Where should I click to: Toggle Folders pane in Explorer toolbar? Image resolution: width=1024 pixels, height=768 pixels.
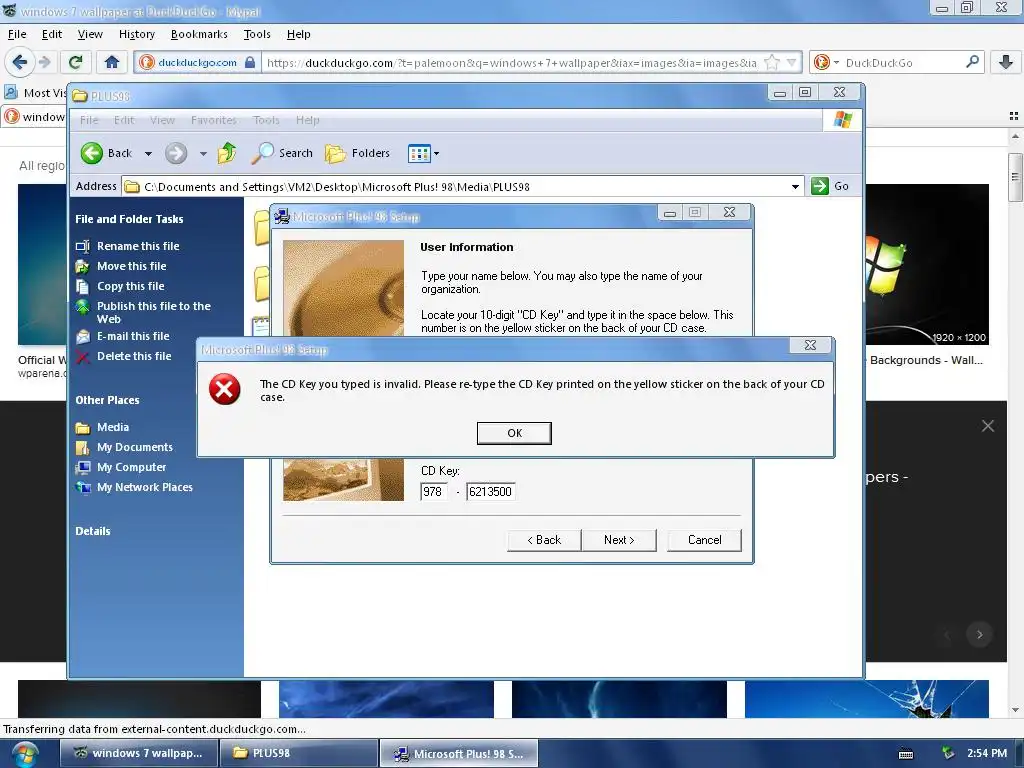(x=358, y=153)
